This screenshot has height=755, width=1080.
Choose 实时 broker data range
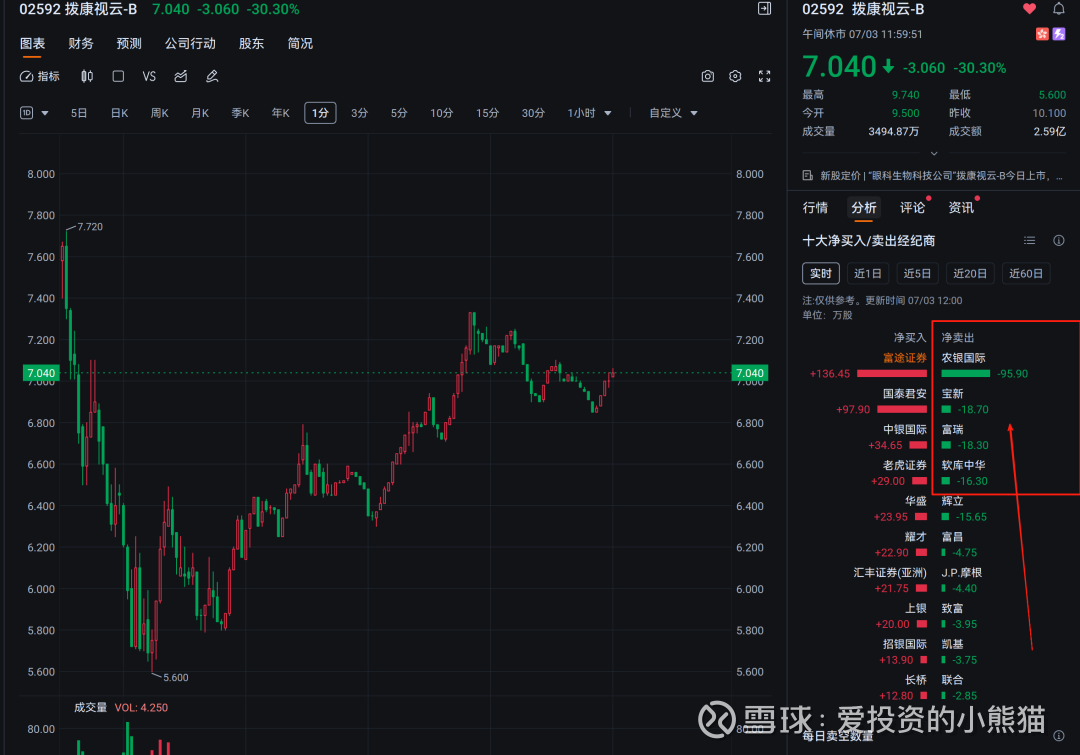click(821, 273)
